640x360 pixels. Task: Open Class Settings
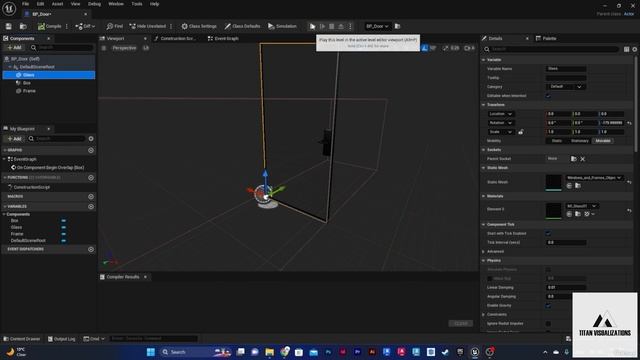[x=199, y=27]
